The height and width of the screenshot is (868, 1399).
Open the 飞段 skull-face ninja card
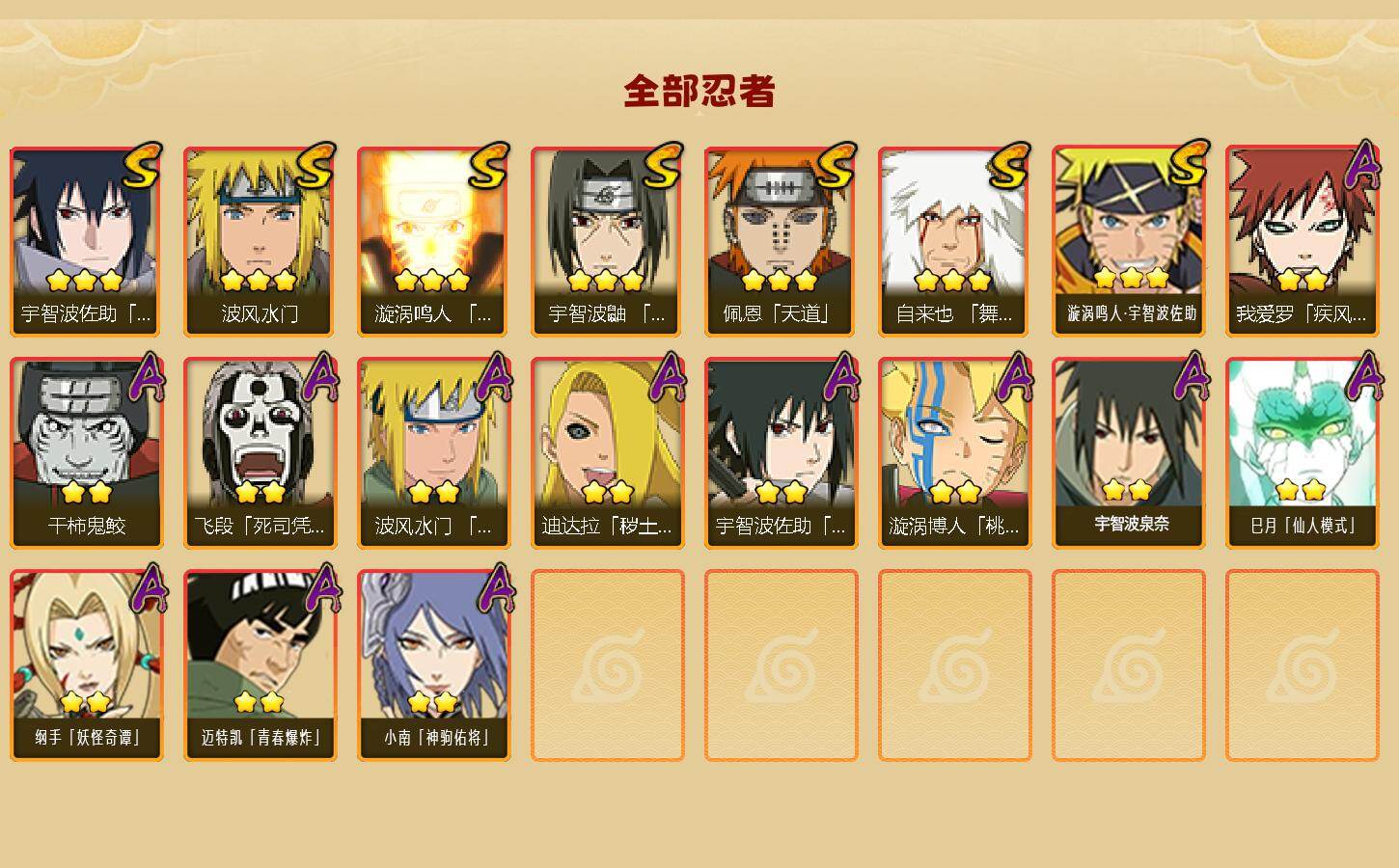(x=261, y=453)
